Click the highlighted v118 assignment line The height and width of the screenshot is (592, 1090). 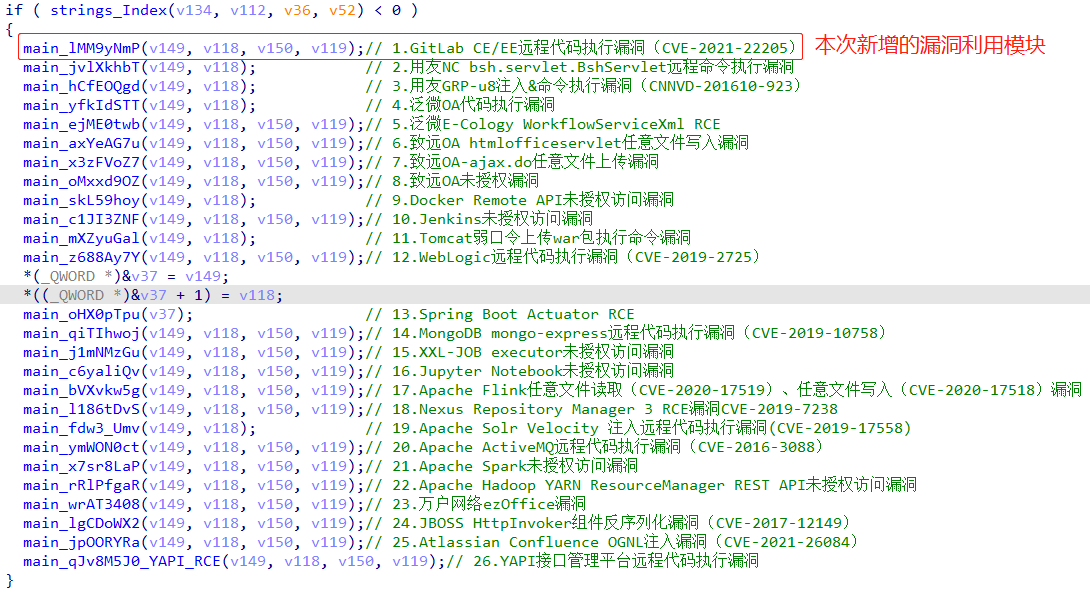(153, 295)
